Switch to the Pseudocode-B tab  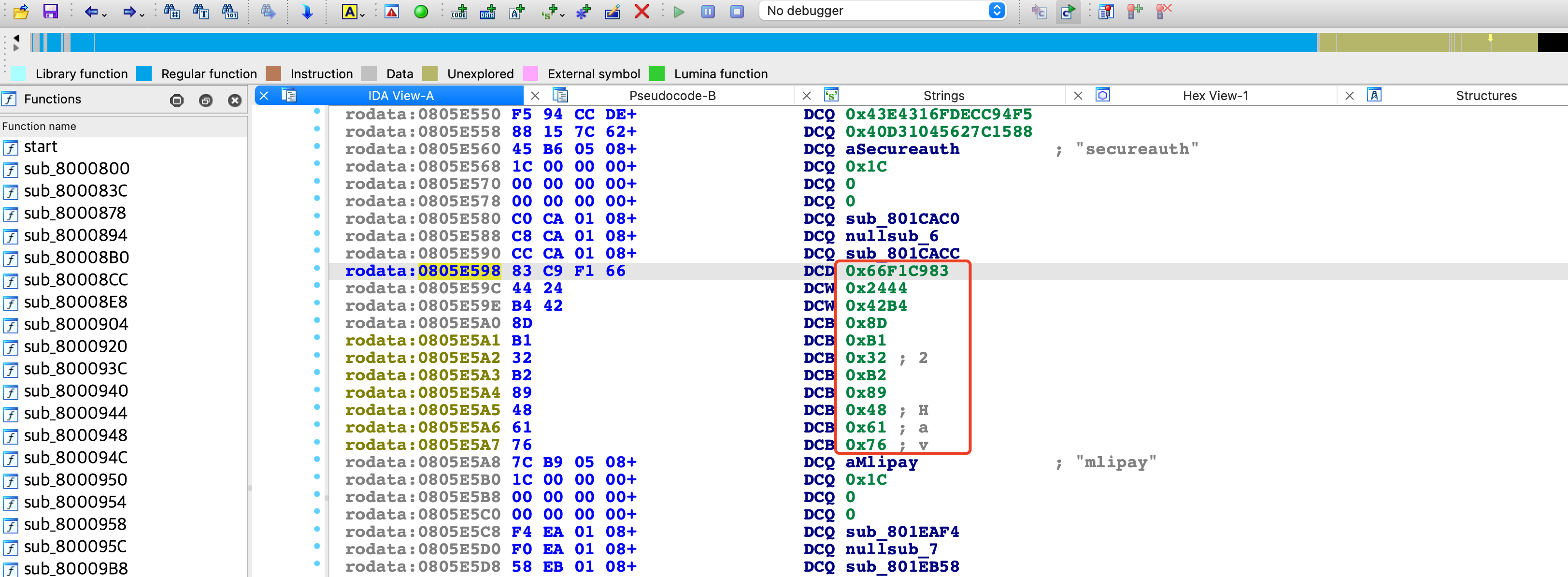672,96
